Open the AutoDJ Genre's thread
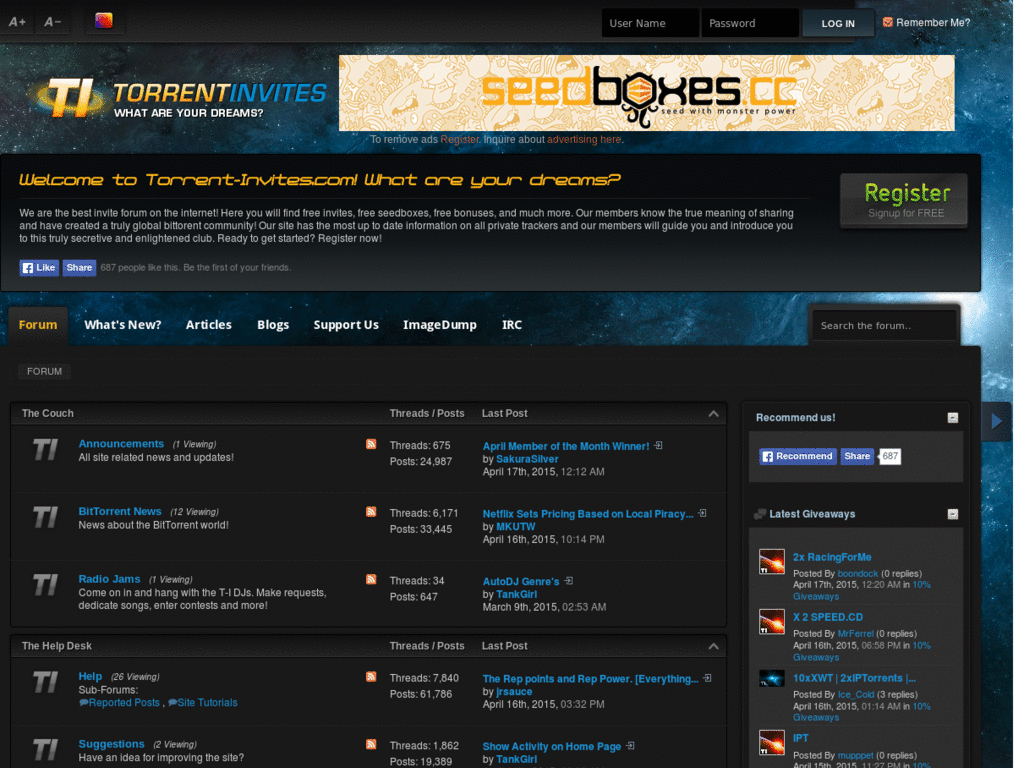The width and height of the screenshot is (1024, 768). pos(520,581)
